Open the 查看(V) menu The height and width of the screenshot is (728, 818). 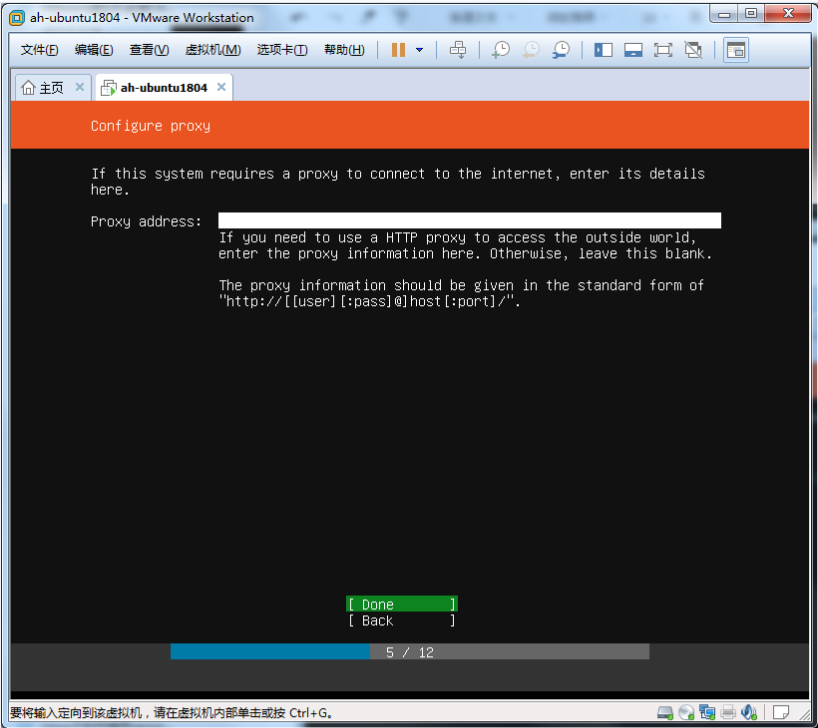pos(148,50)
